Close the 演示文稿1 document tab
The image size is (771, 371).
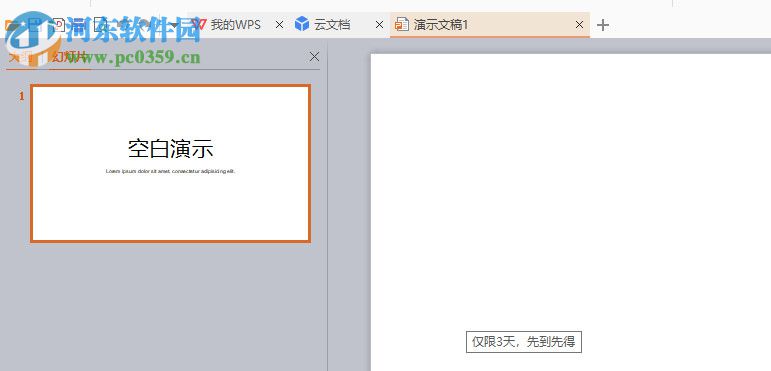point(579,25)
